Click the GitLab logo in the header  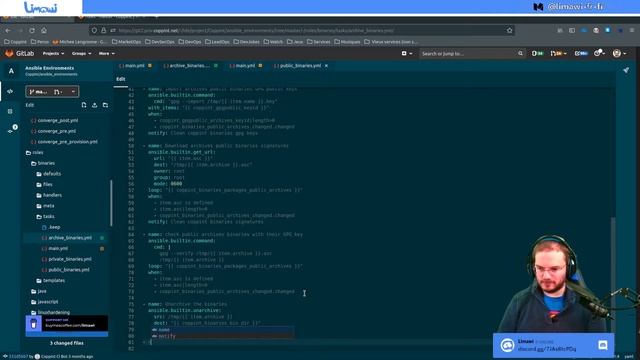19,53
